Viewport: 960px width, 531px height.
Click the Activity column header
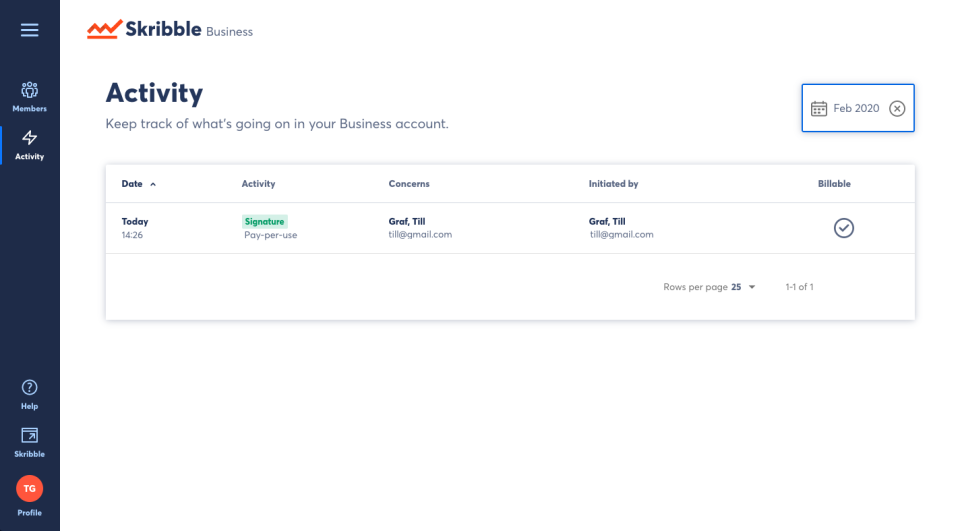258,184
